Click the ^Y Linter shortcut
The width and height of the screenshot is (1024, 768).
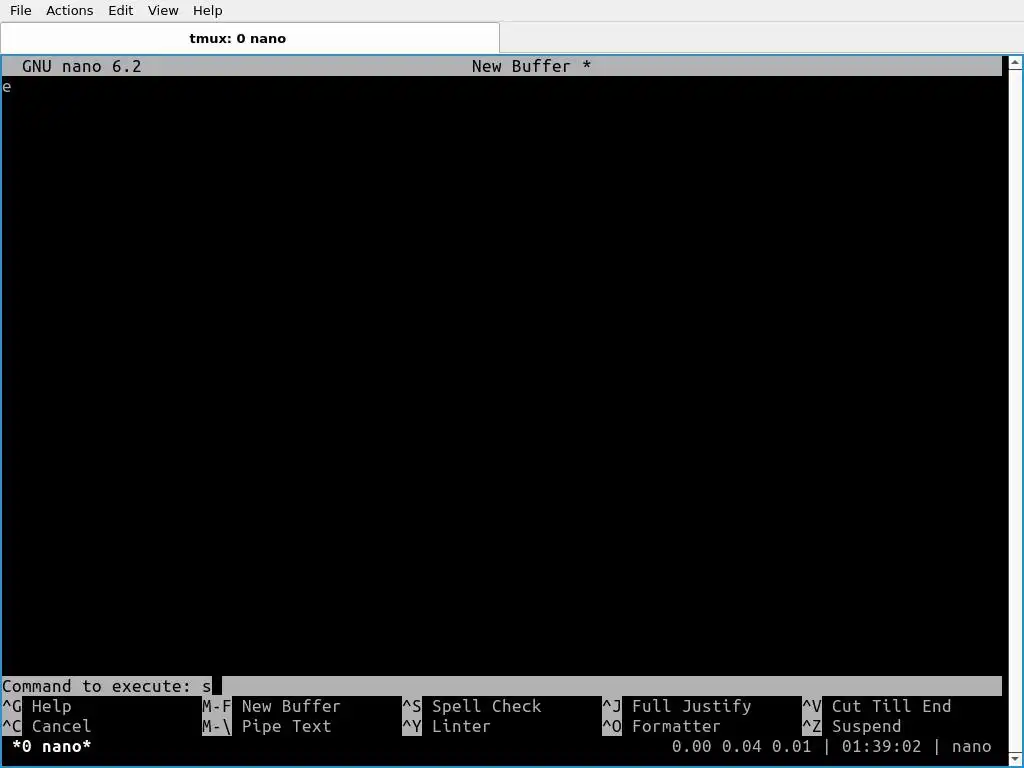coord(447,726)
